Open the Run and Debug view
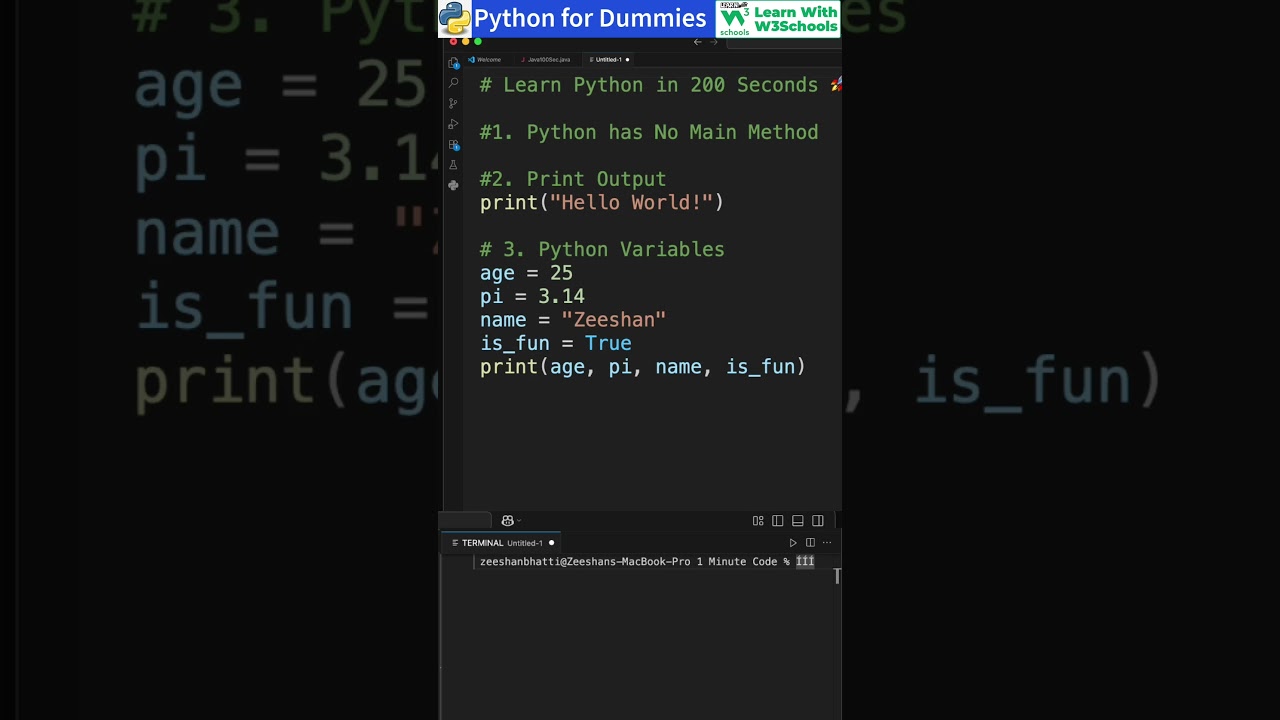Image resolution: width=1280 pixels, height=720 pixels. (453, 124)
